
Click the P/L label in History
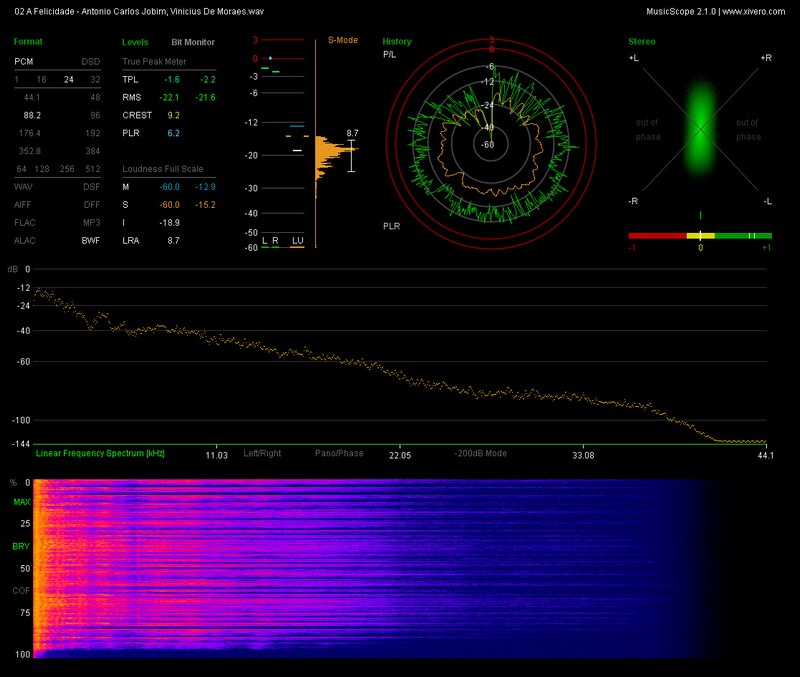[389, 55]
